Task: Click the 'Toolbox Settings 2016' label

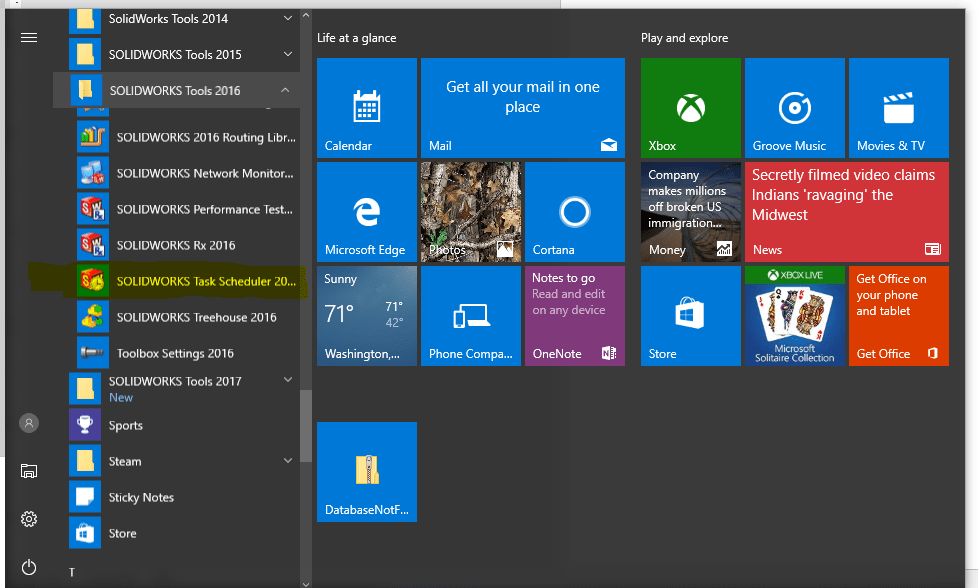Action: (x=175, y=354)
